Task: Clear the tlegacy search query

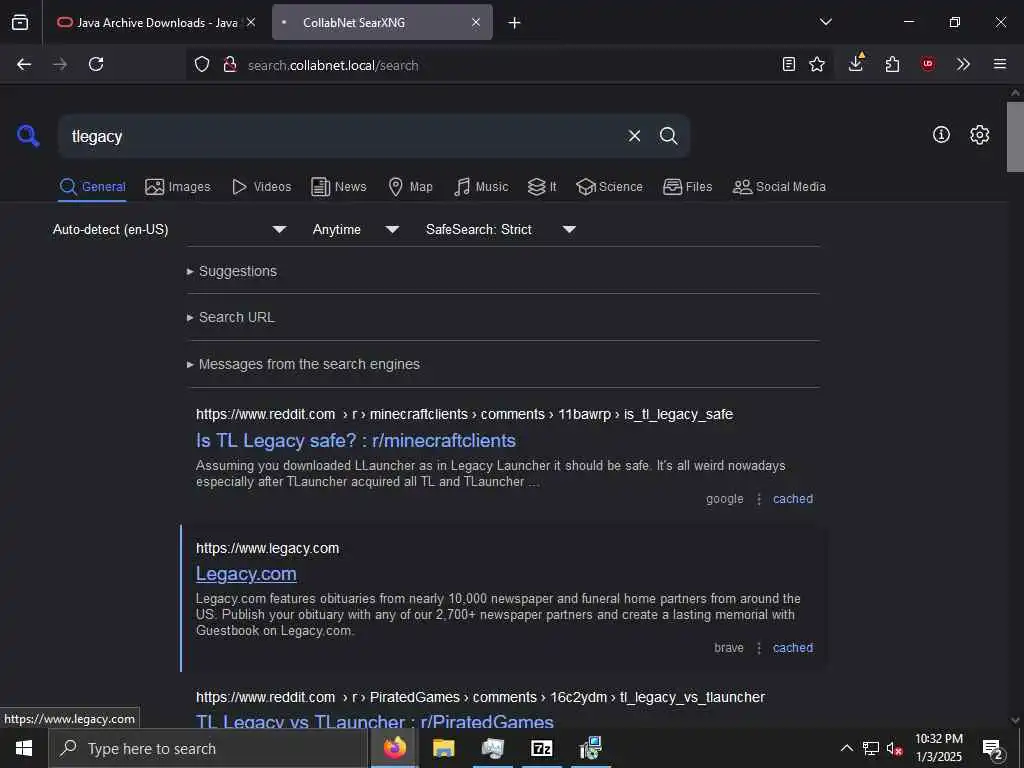Action: coord(634,136)
